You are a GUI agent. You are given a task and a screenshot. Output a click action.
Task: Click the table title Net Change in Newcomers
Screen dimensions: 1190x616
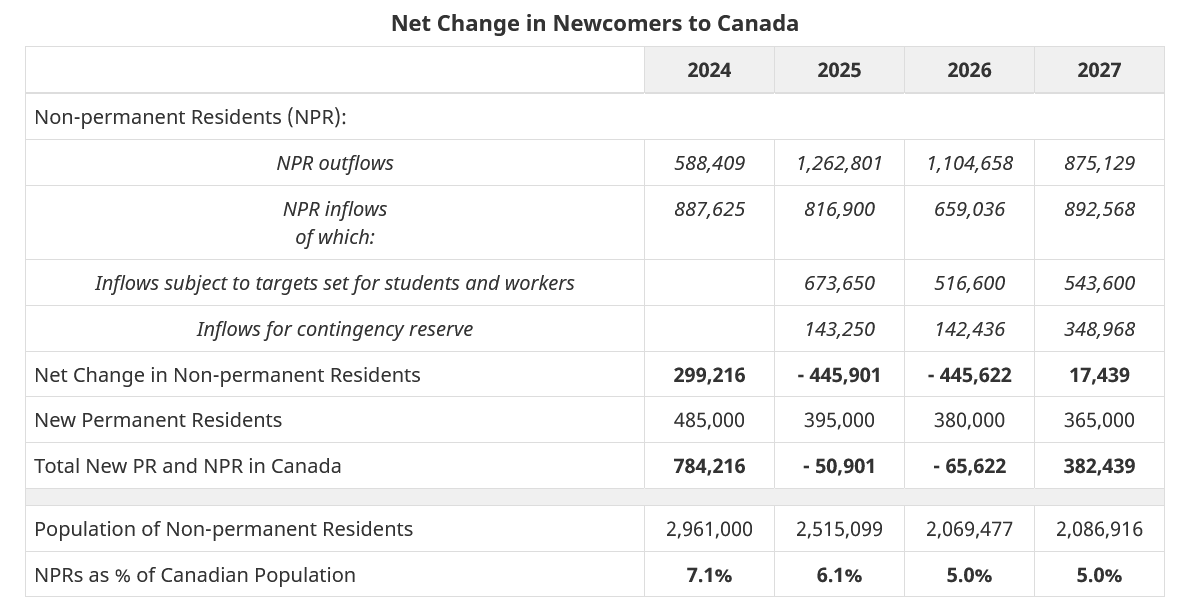[x=594, y=23]
